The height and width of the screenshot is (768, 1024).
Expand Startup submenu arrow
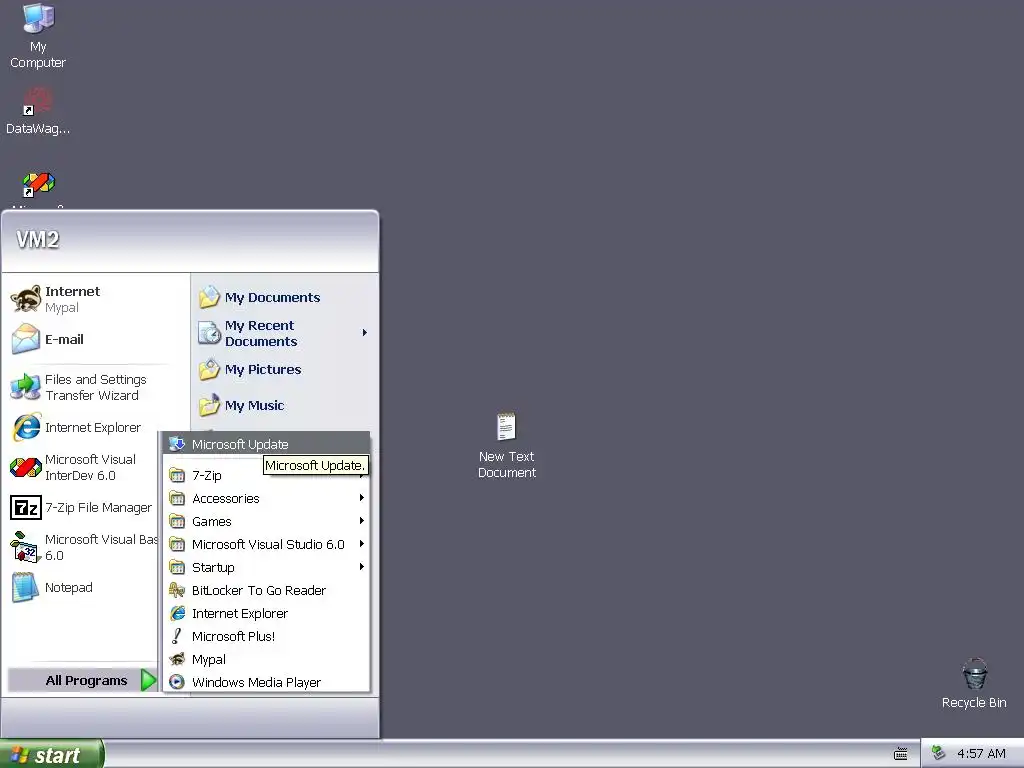pyautogui.click(x=361, y=566)
